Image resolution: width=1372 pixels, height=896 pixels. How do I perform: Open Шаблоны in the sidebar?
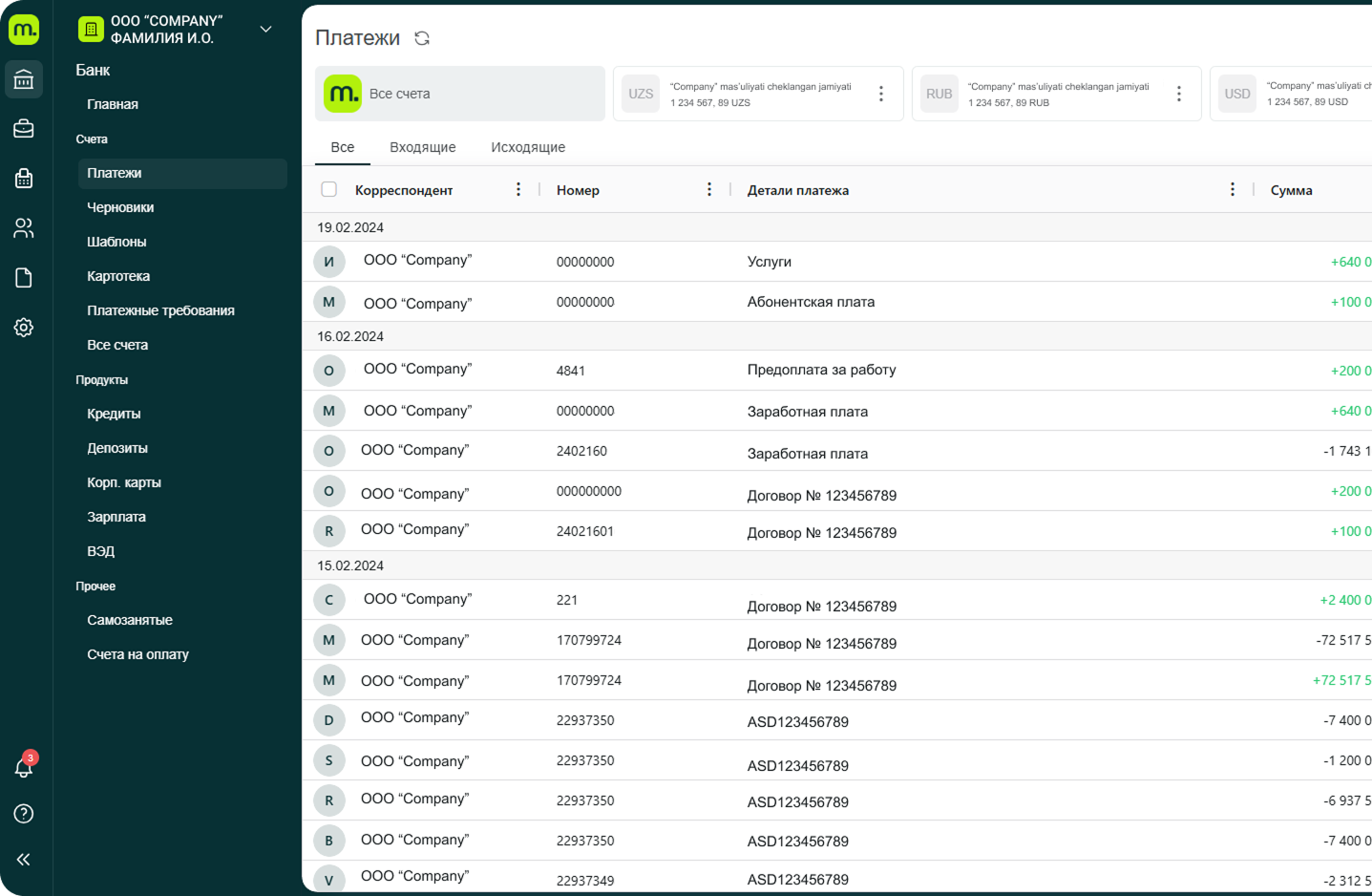point(116,242)
